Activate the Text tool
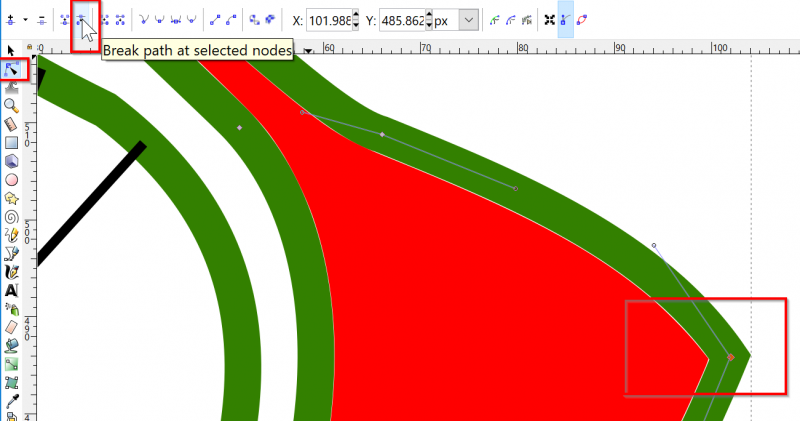 [x=12, y=290]
